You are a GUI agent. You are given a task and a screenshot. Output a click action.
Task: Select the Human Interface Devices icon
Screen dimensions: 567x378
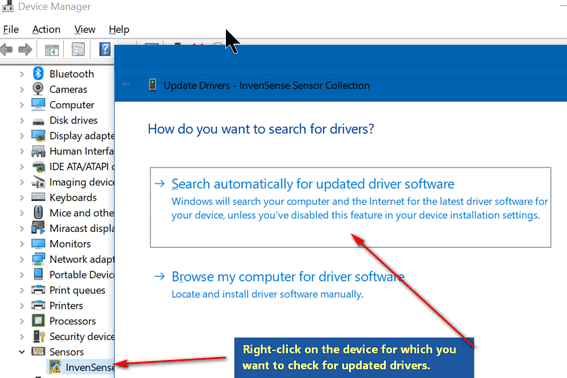tap(38, 151)
